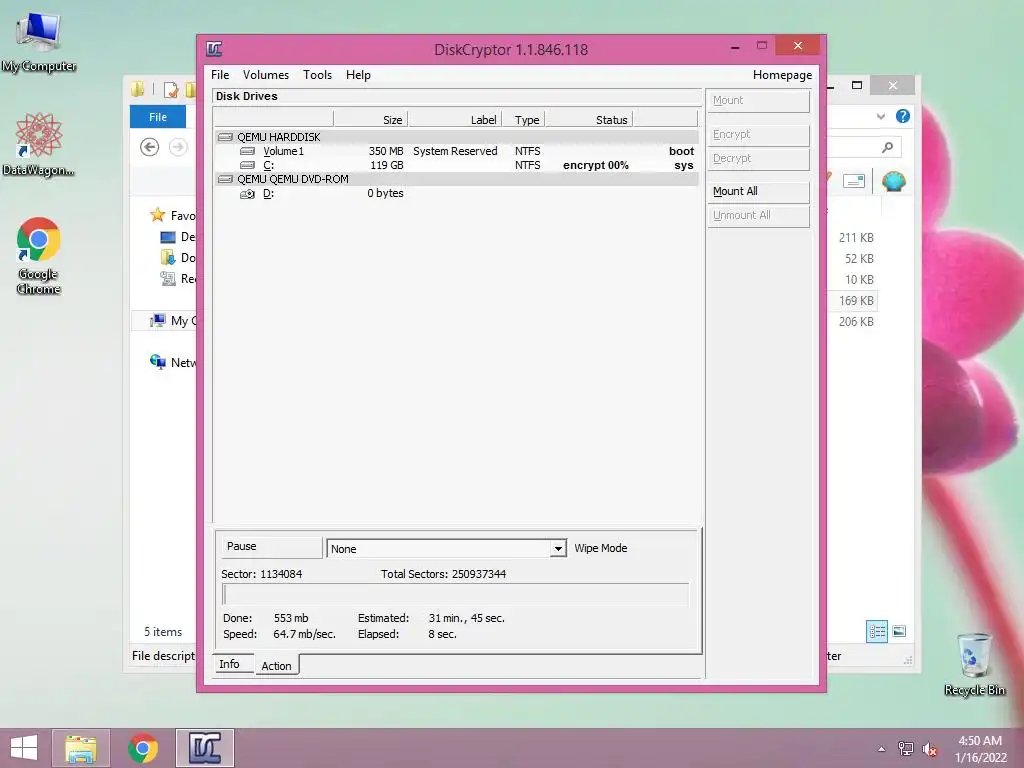Click the Mount button
The height and width of the screenshot is (768, 1024).
(x=758, y=101)
